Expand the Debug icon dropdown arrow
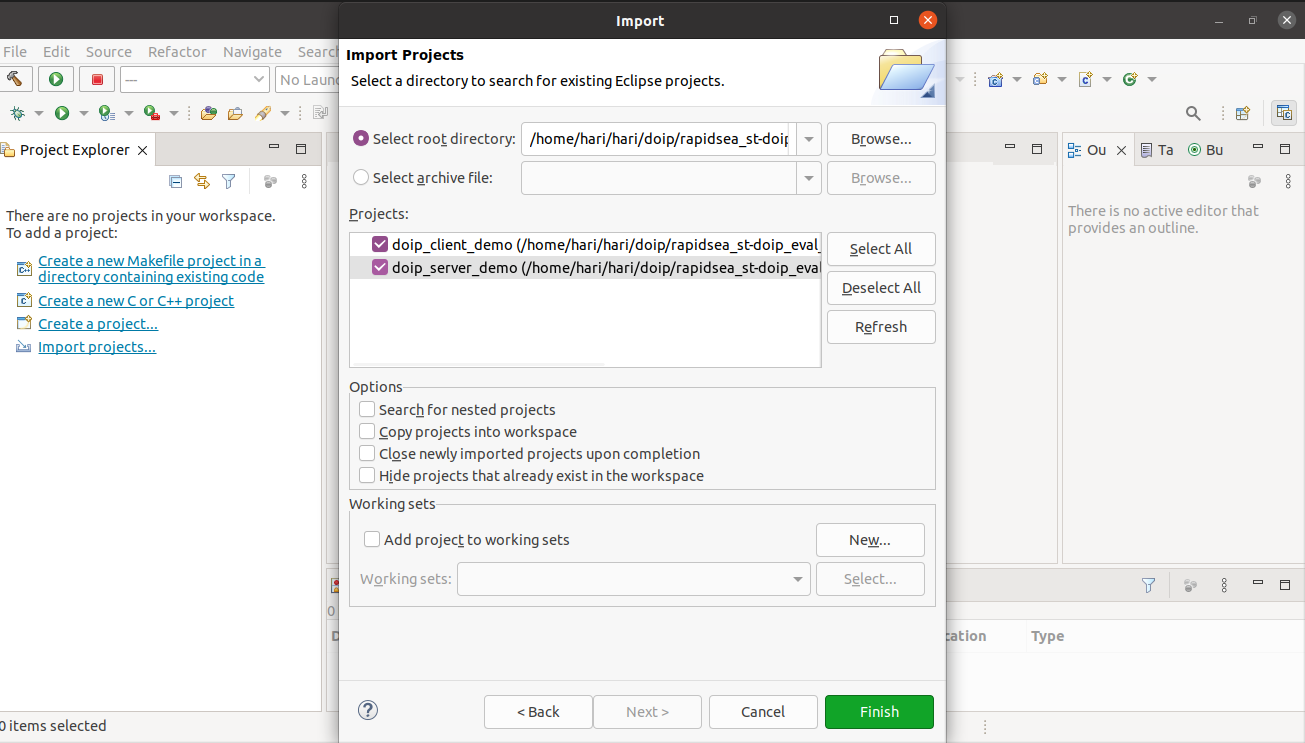The height and width of the screenshot is (743, 1305). tap(39, 113)
